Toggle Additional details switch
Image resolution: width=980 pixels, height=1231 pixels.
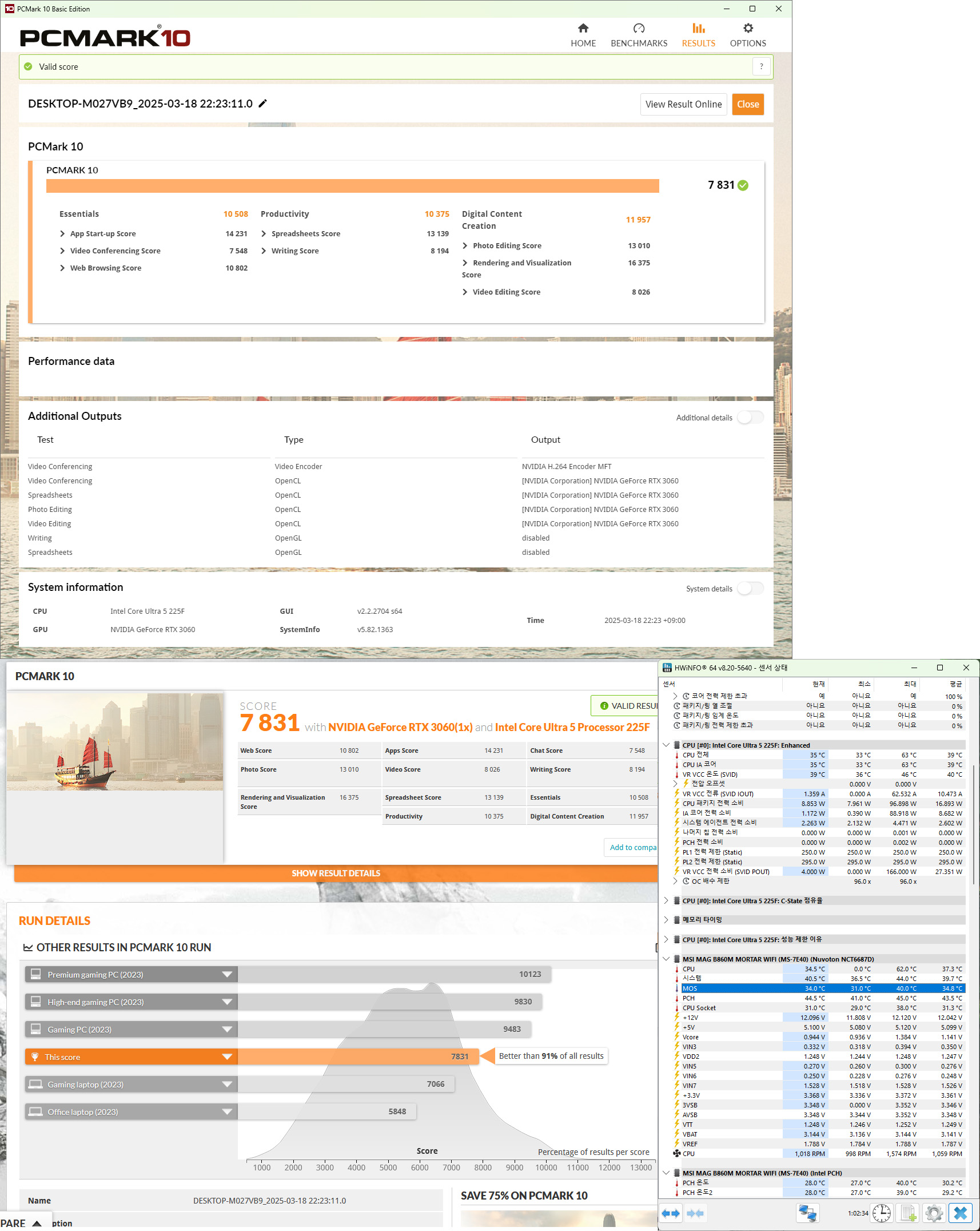750,418
